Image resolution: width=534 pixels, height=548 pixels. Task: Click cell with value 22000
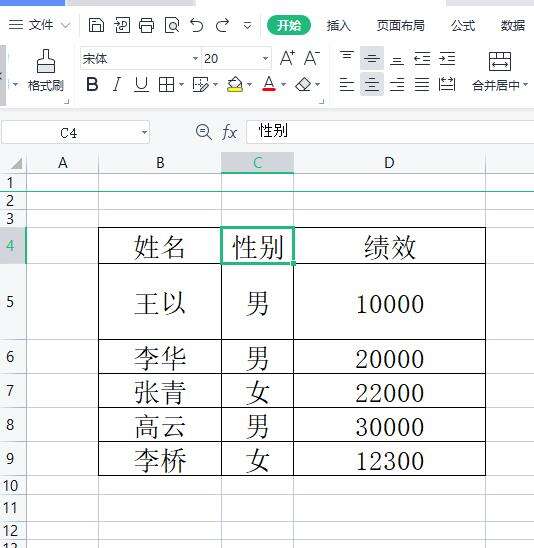click(x=390, y=391)
